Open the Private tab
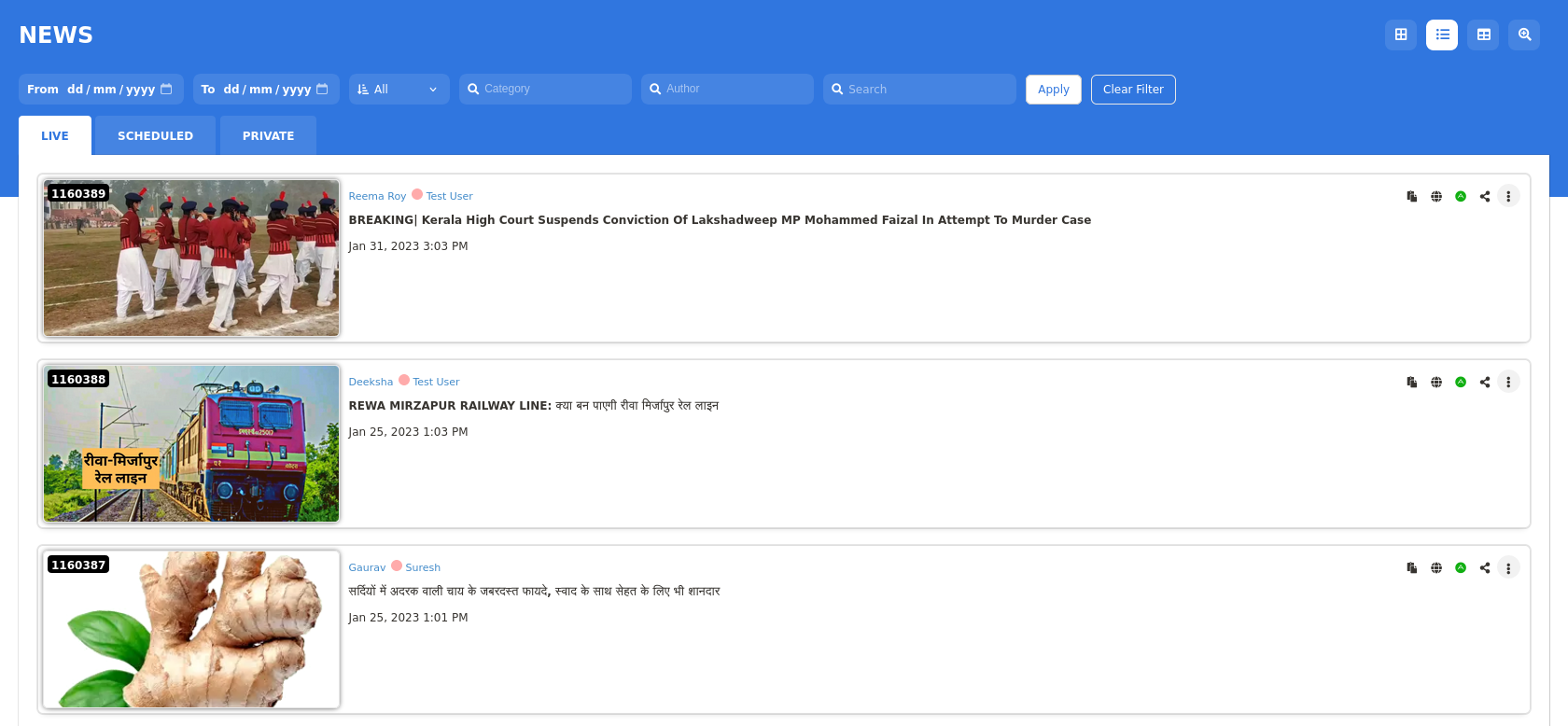Viewport: 1568px width, 726px height. (268, 136)
